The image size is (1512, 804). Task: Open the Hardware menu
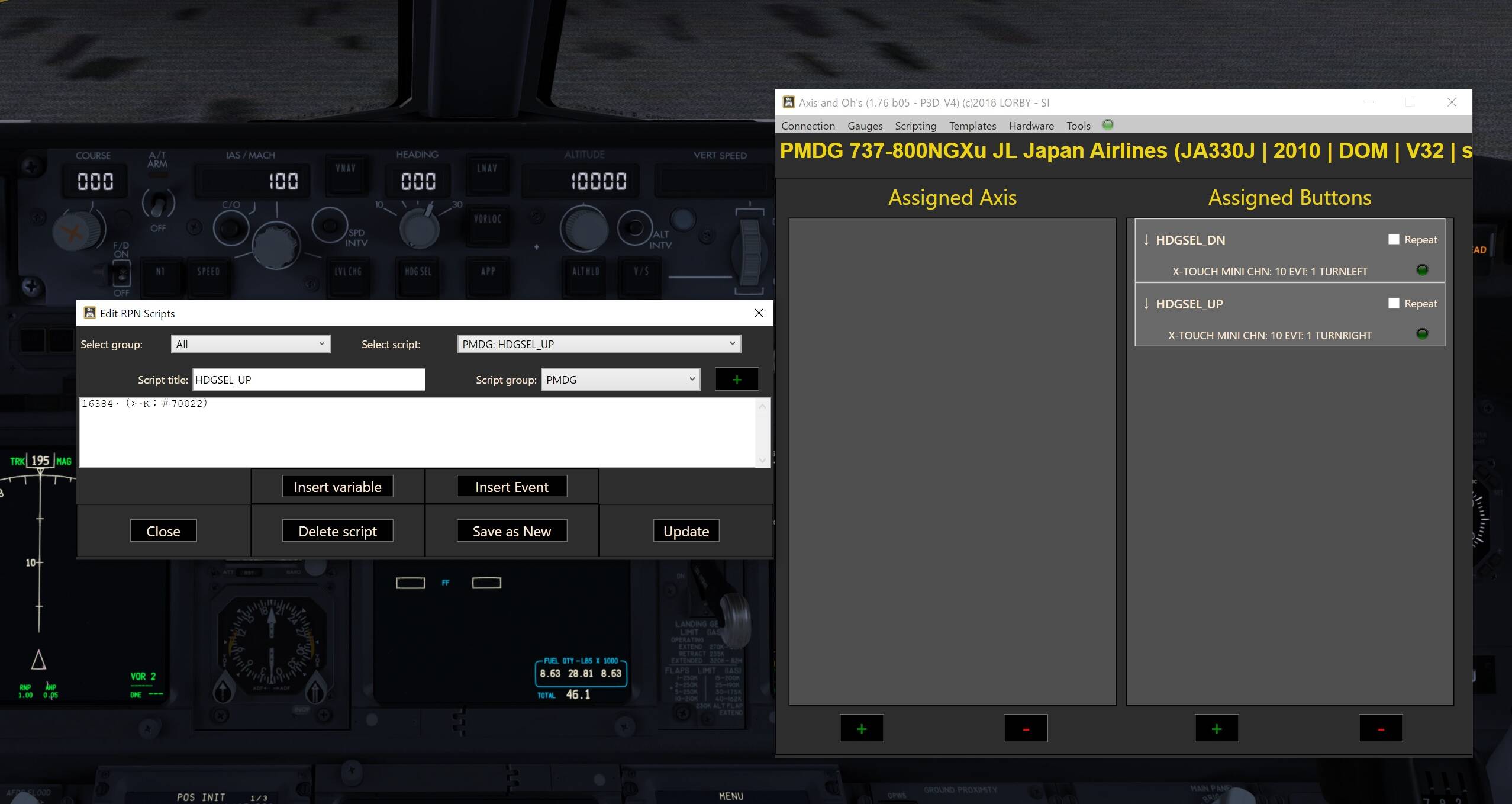tap(1031, 126)
